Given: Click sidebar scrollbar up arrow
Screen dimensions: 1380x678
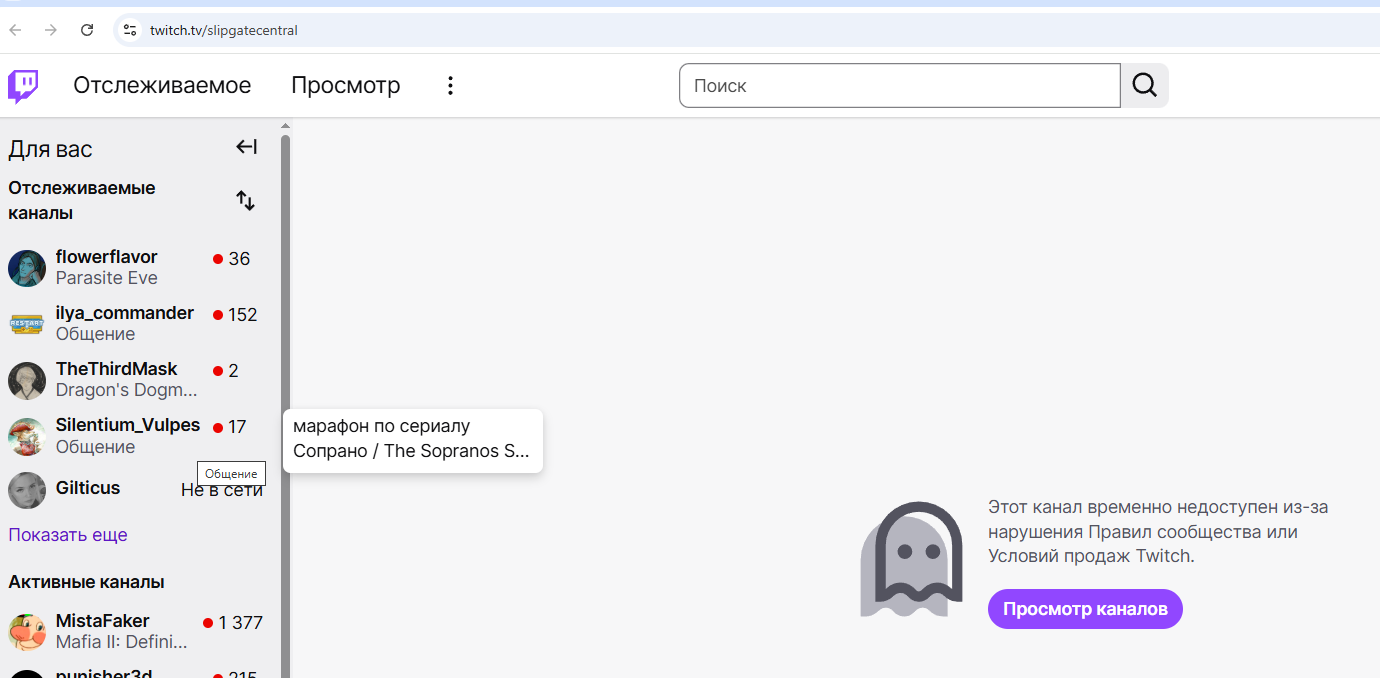Looking at the screenshot, I should [286, 126].
